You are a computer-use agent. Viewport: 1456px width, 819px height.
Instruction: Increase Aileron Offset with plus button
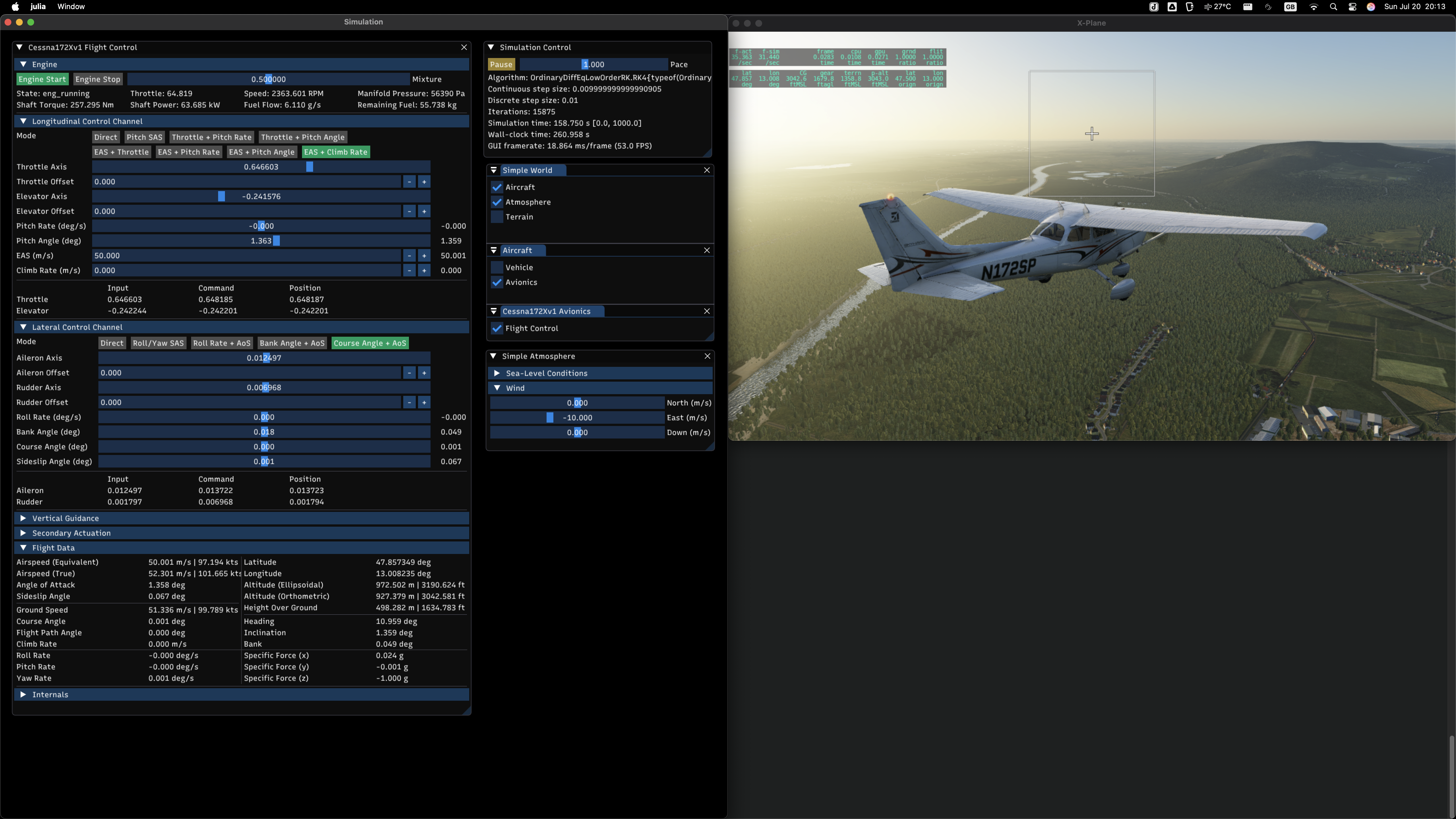pyautogui.click(x=424, y=373)
